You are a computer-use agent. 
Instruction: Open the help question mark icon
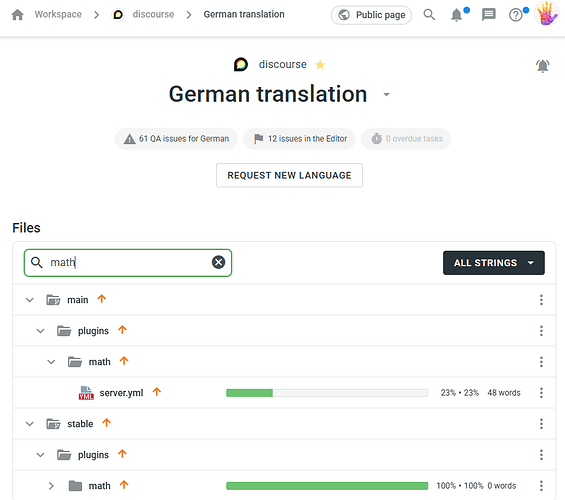[516, 15]
